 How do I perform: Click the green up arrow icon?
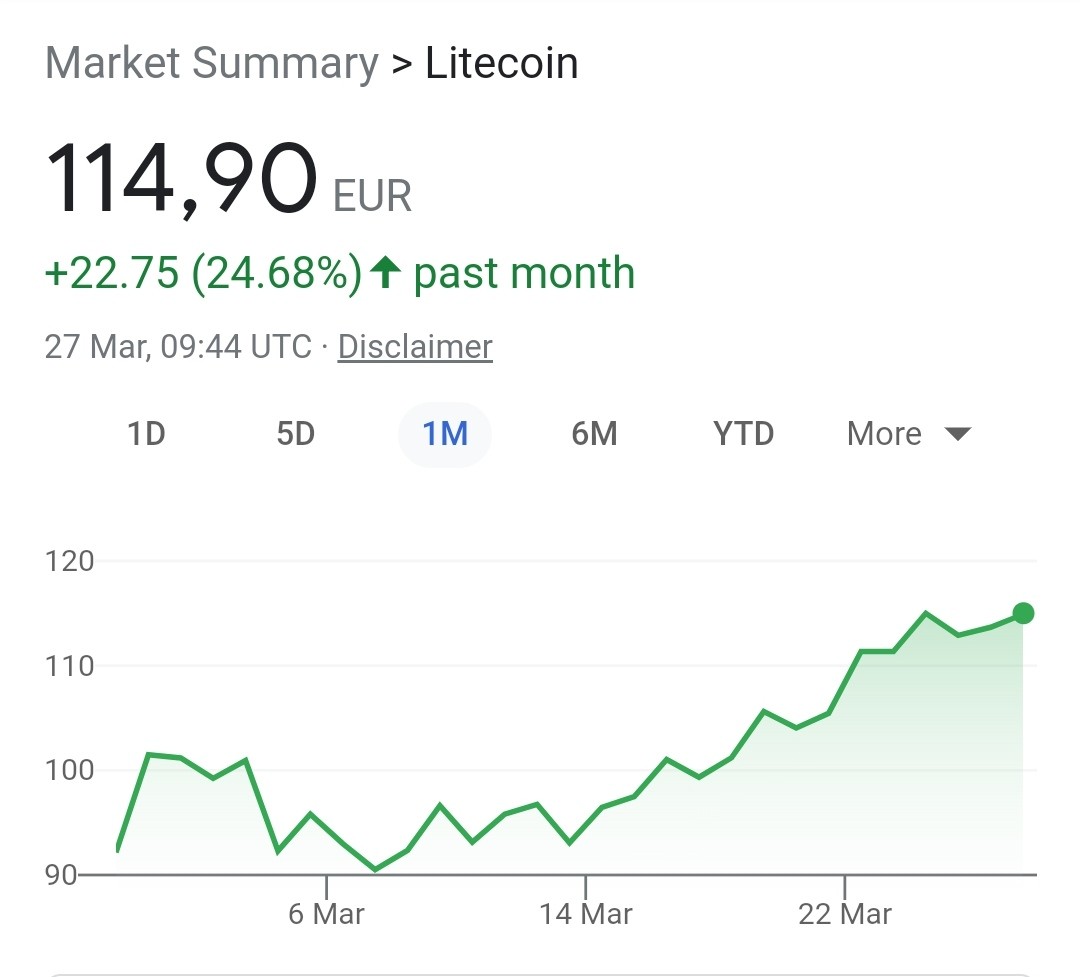(x=385, y=272)
